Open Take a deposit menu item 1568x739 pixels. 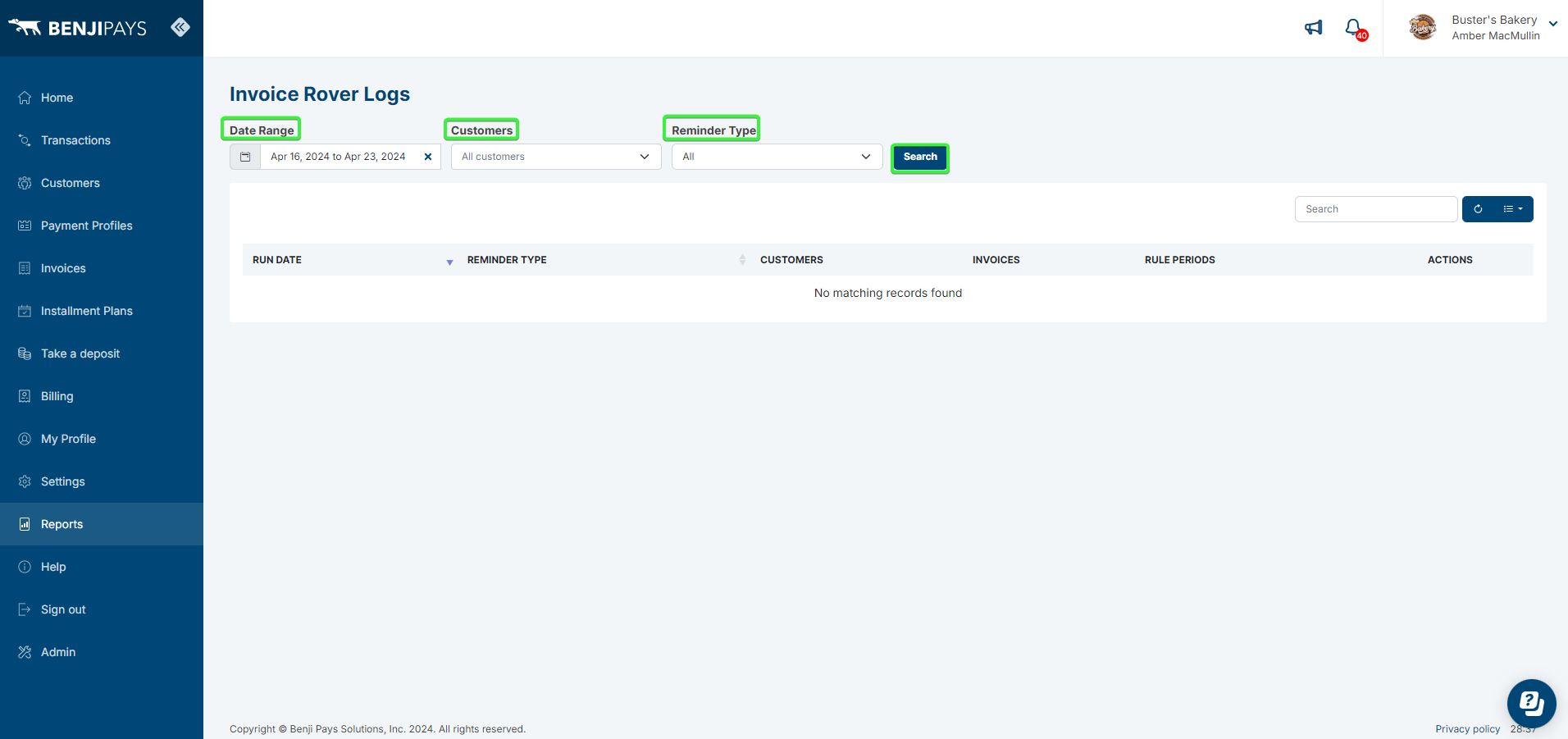coord(102,354)
